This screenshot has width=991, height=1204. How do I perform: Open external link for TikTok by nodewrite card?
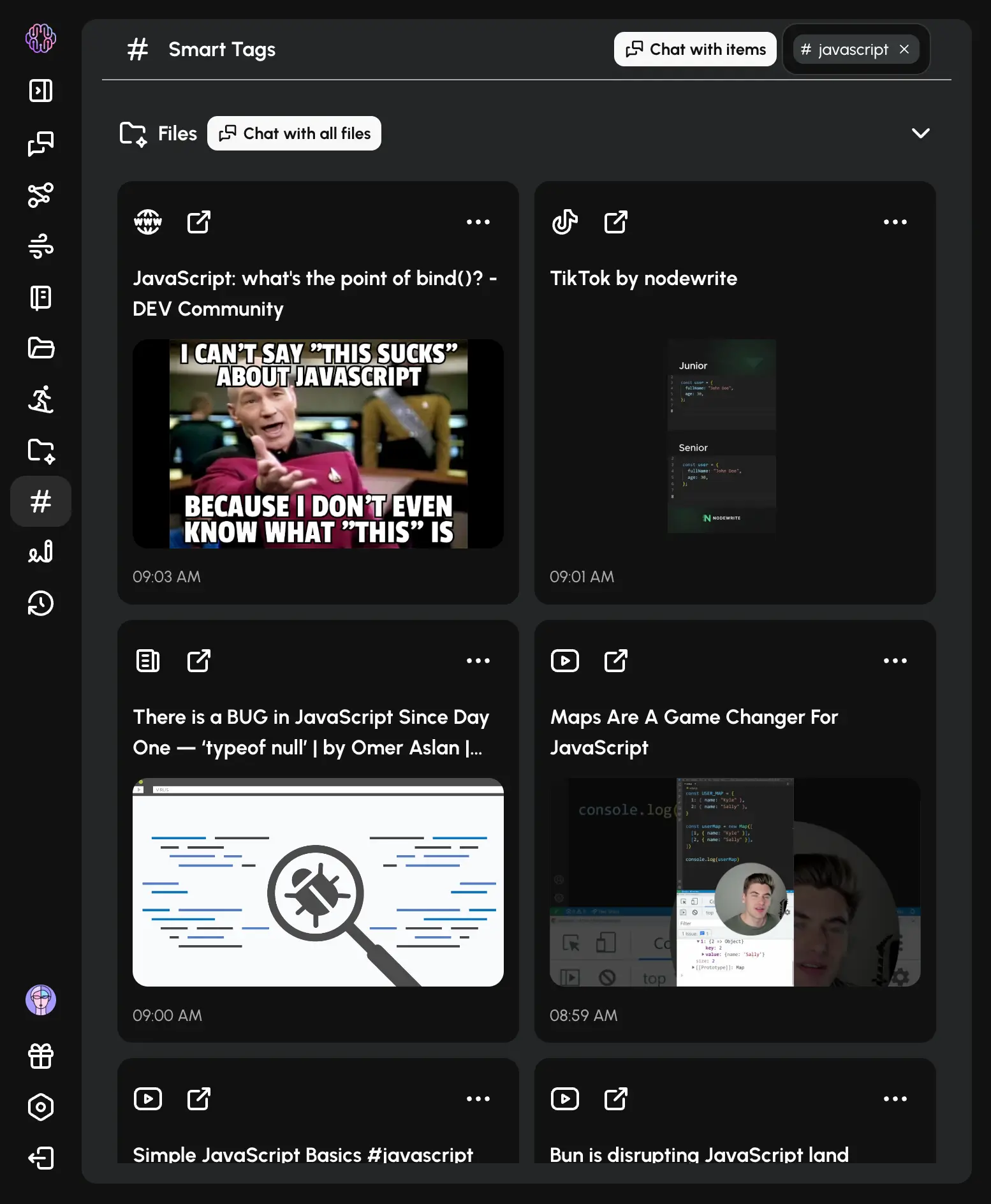pos(615,222)
